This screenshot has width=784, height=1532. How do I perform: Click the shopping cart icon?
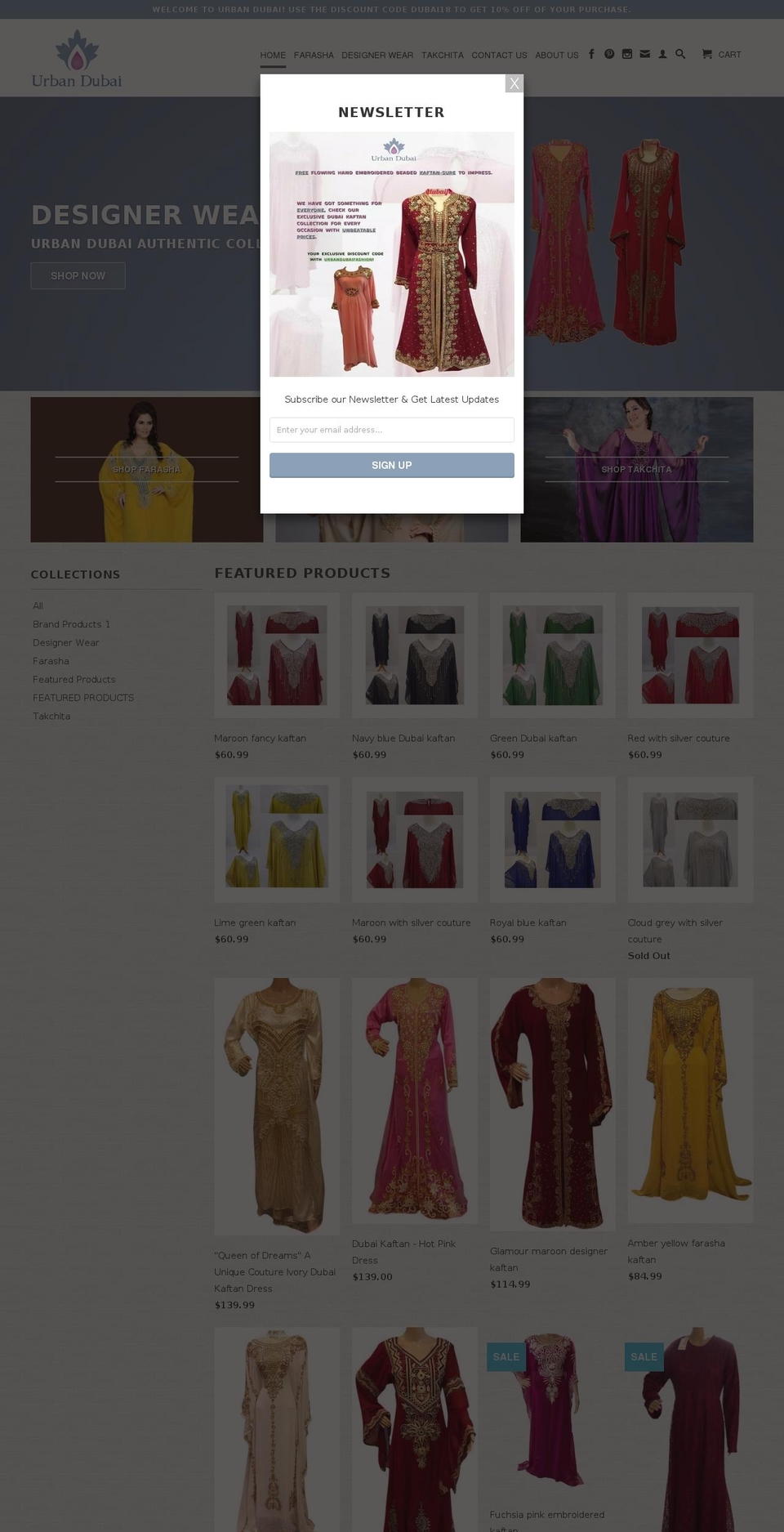click(707, 54)
